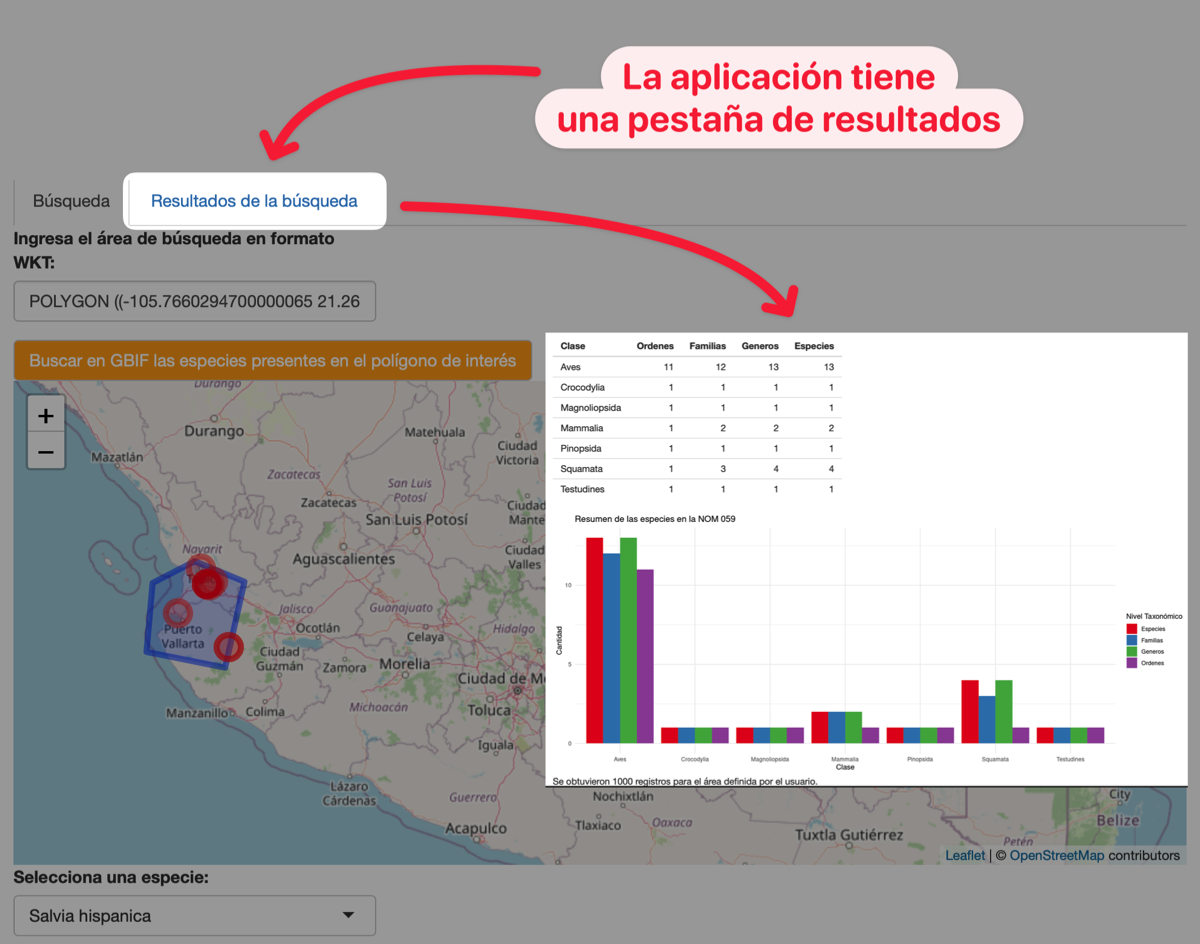The width and height of the screenshot is (1200, 944).
Task: Click the tallest red Aves bar
Action: pyautogui.click(x=594, y=640)
